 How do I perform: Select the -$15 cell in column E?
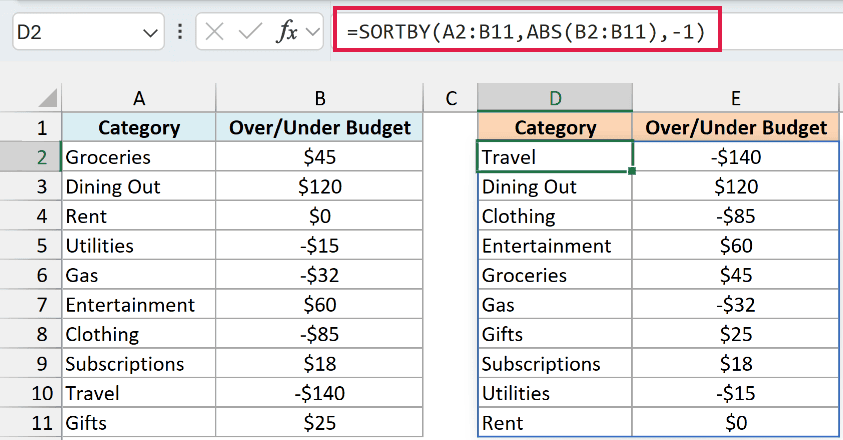pos(735,393)
